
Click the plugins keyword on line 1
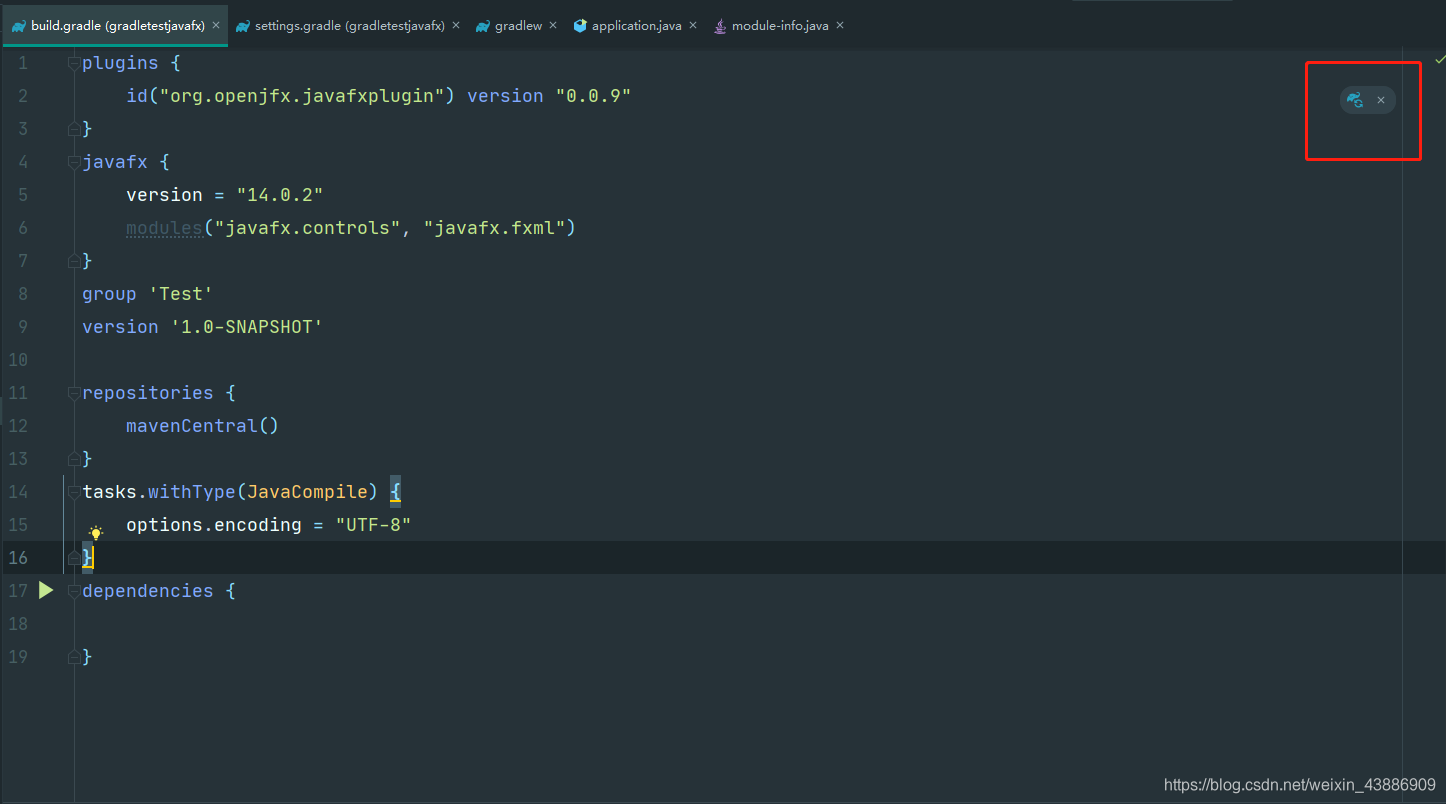click(120, 63)
